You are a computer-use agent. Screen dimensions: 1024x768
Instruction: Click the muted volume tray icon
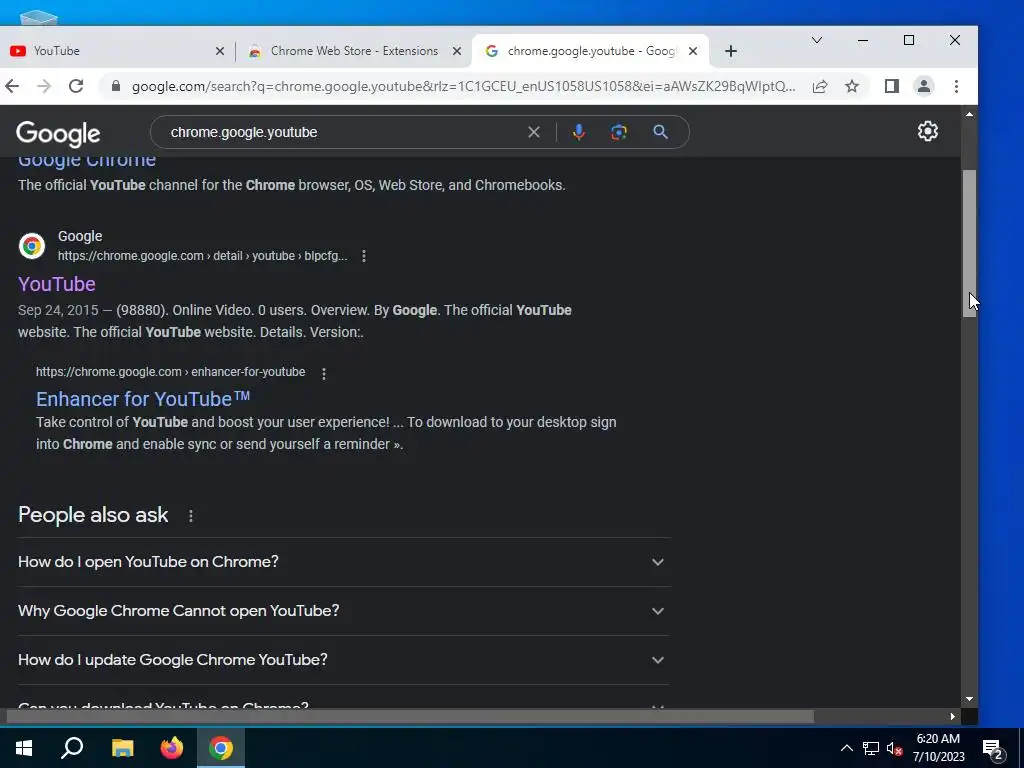(894, 748)
